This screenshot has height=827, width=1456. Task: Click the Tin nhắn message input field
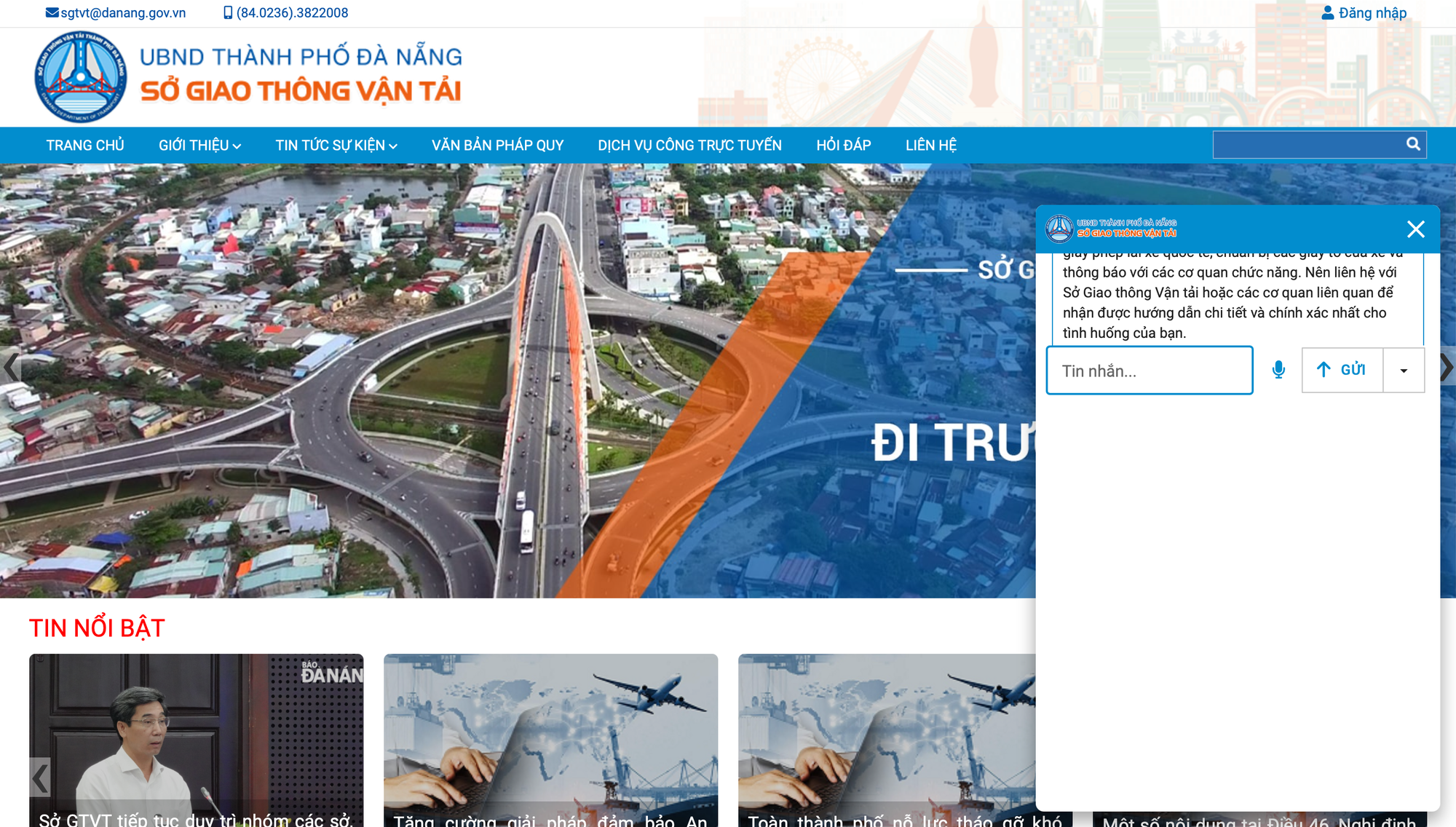(x=1150, y=371)
